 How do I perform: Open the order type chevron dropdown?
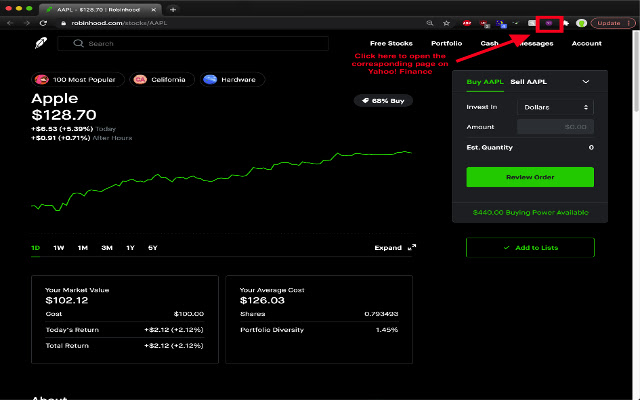pyautogui.click(x=586, y=82)
